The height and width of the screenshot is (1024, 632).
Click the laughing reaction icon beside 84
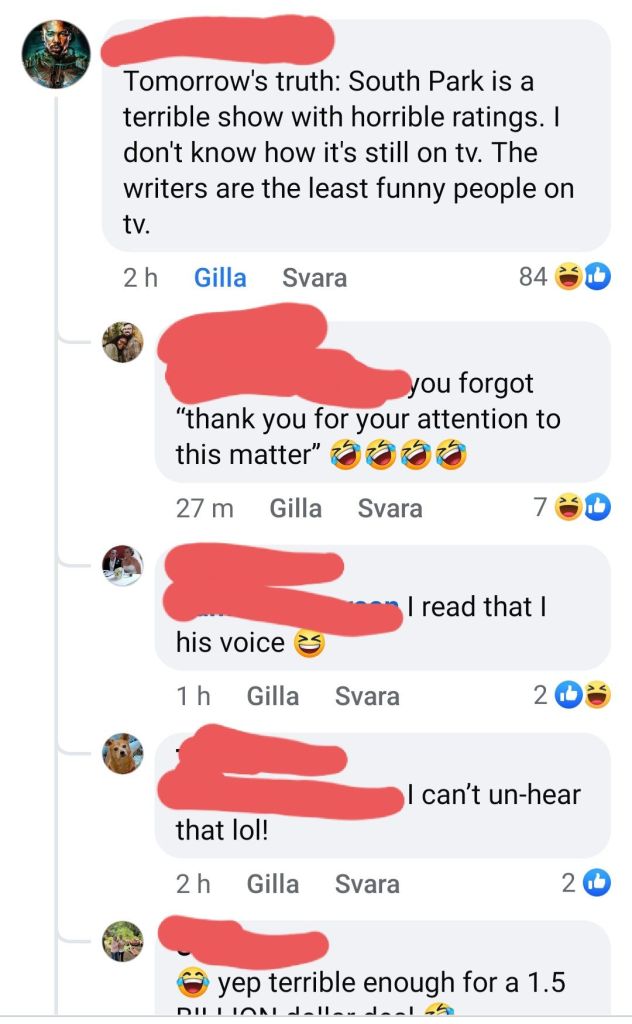[568, 277]
